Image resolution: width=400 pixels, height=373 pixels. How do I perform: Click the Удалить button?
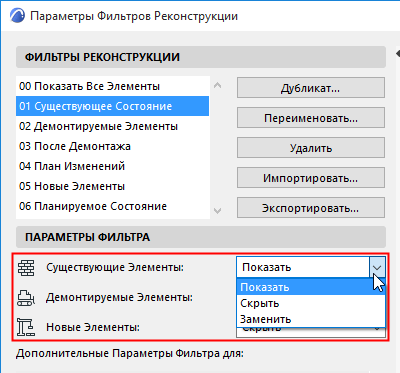(311, 148)
